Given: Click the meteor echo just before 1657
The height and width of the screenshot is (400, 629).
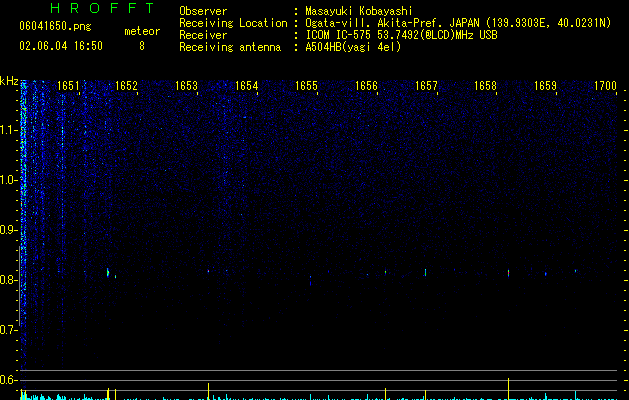Looking at the screenshot, I should click(425, 272).
